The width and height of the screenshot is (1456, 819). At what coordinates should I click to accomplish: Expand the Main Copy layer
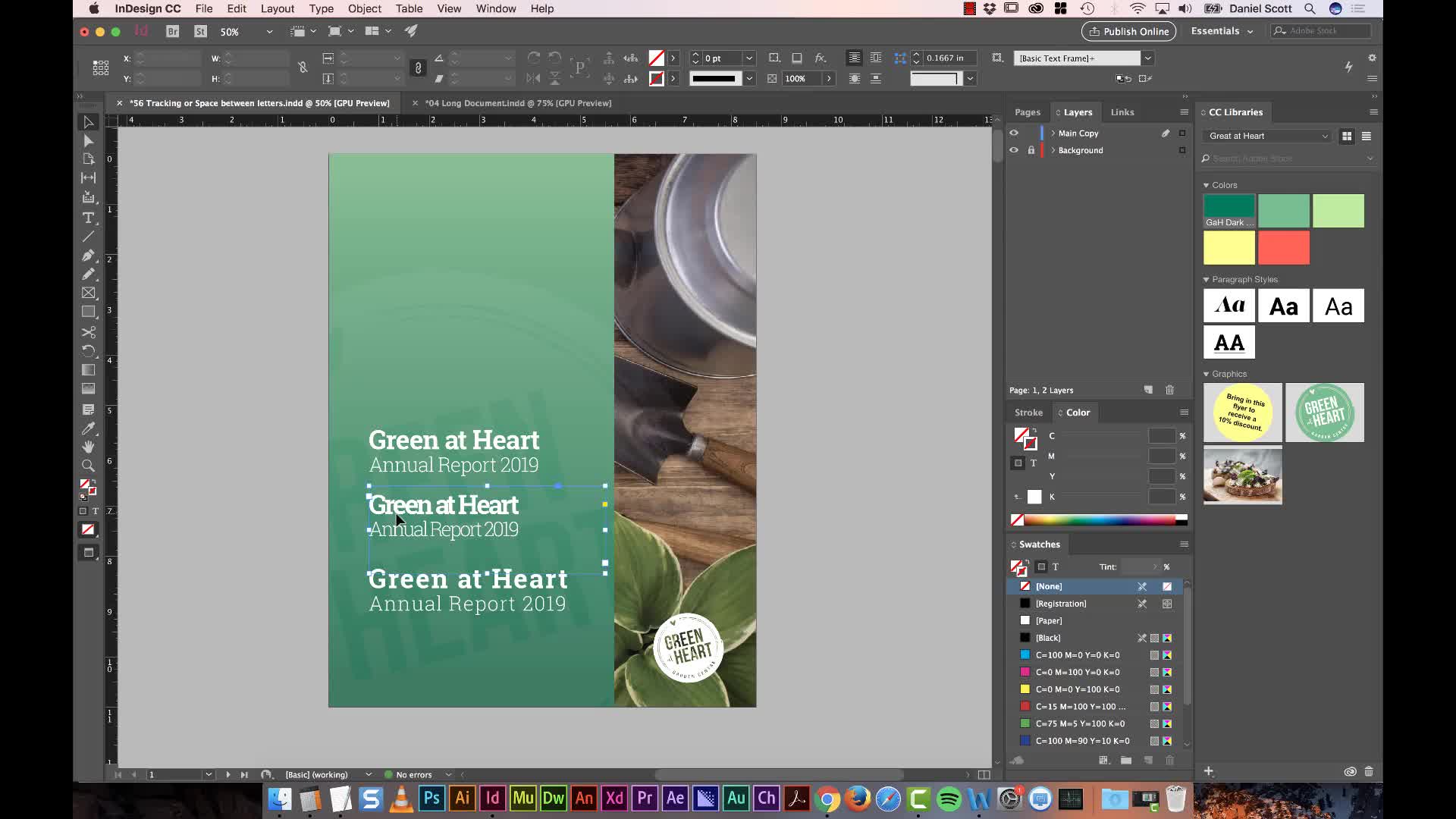point(1053,133)
